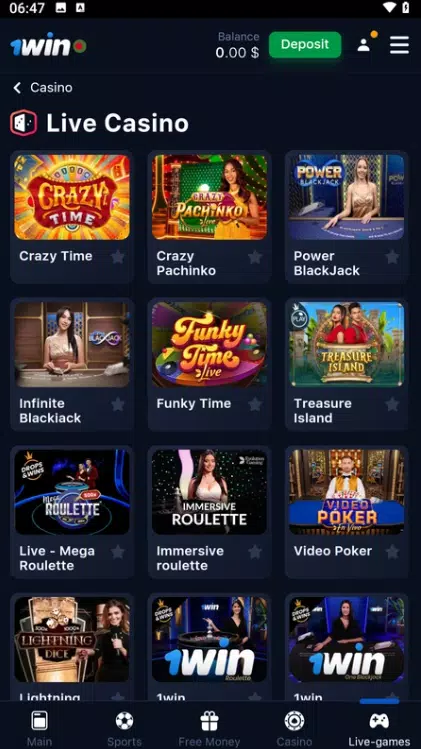Image resolution: width=421 pixels, height=749 pixels.
Task: Tap the Balance amount display
Action: tap(237, 53)
